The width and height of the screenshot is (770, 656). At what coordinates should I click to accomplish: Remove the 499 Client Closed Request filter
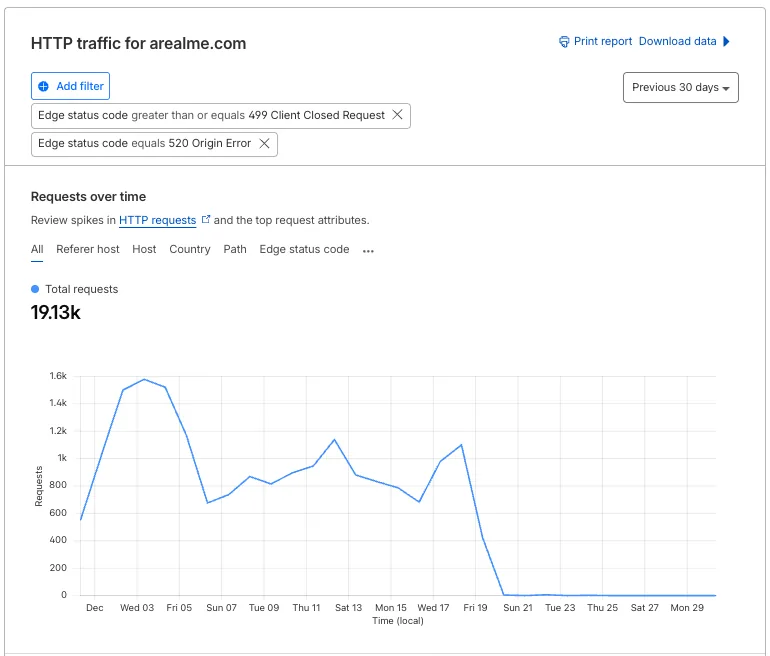pyautogui.click(x=397, y=115)
